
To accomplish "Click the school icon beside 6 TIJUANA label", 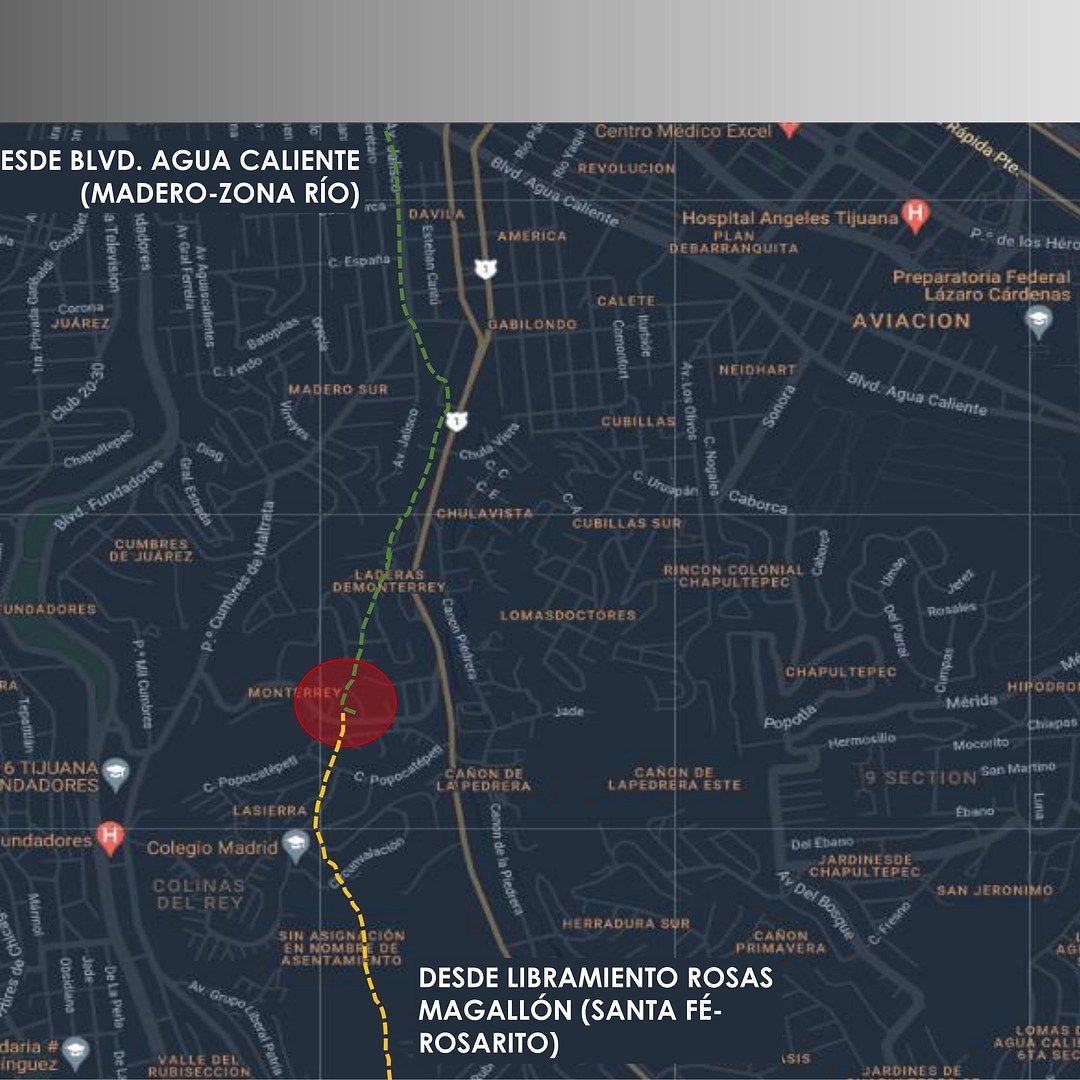I will (117, 774).
